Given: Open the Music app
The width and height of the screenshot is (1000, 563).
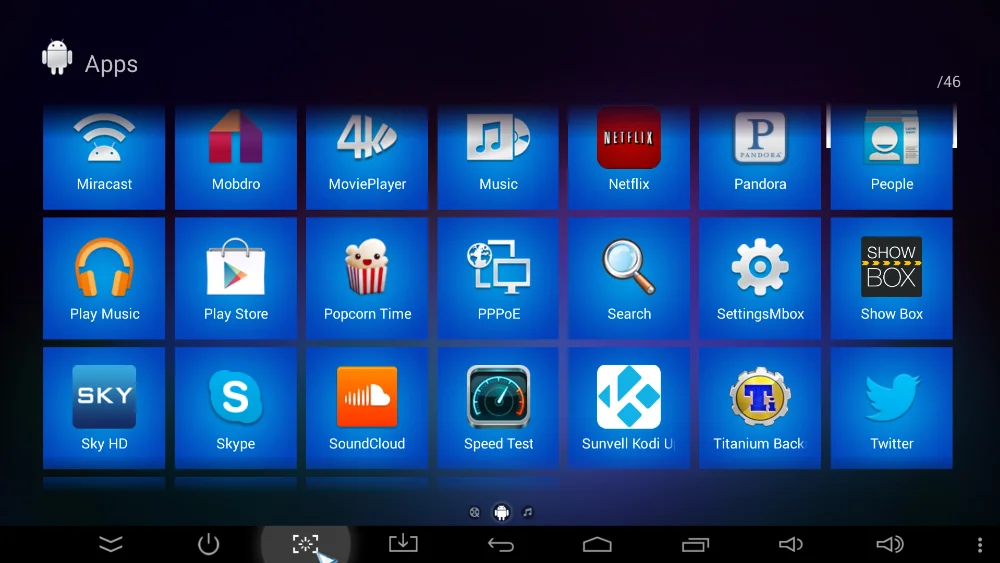Looking at the screenshot, I should [498, 157].
